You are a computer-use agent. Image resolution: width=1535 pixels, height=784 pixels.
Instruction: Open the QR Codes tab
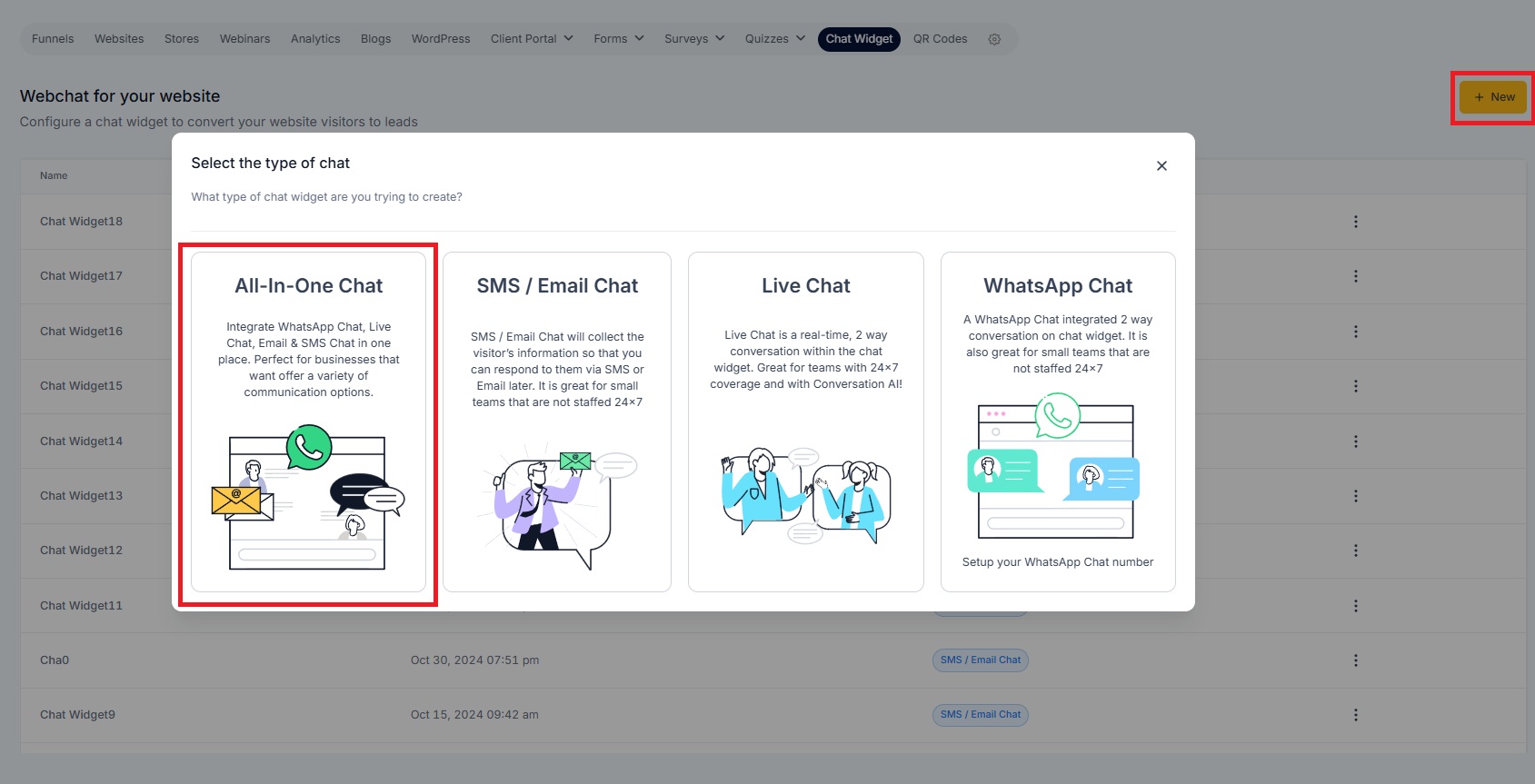[940, 39]
